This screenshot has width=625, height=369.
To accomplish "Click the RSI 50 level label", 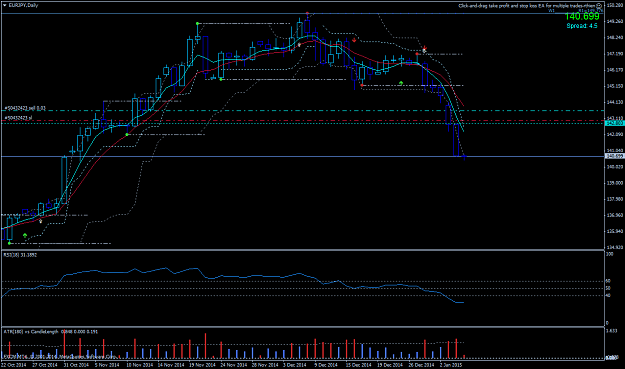I will coord(608,288).
